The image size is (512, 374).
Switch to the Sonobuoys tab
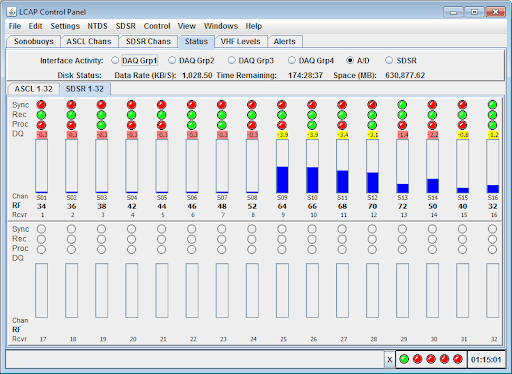point(34,41)
